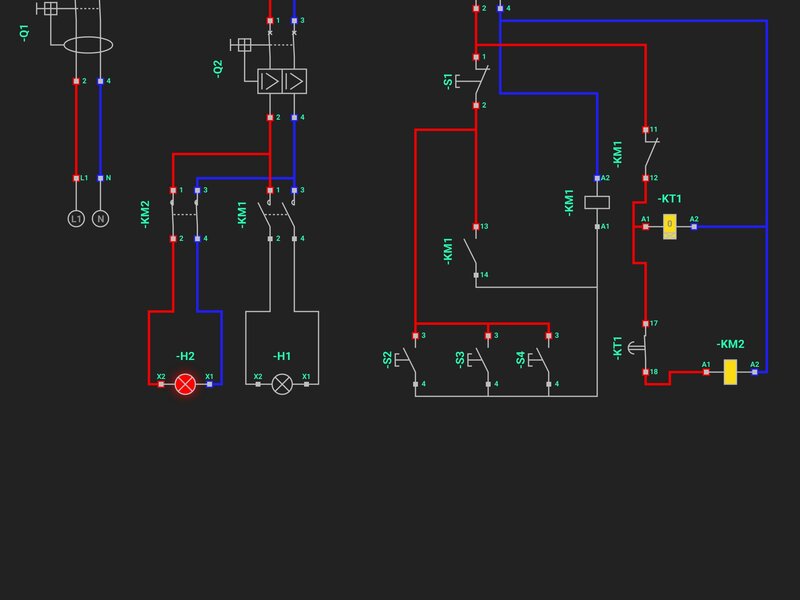Image resolution: width=800 pixels, height=600 pixels.
Task: Select the unlit H1 lamp
Action: [x=282, y=384]
